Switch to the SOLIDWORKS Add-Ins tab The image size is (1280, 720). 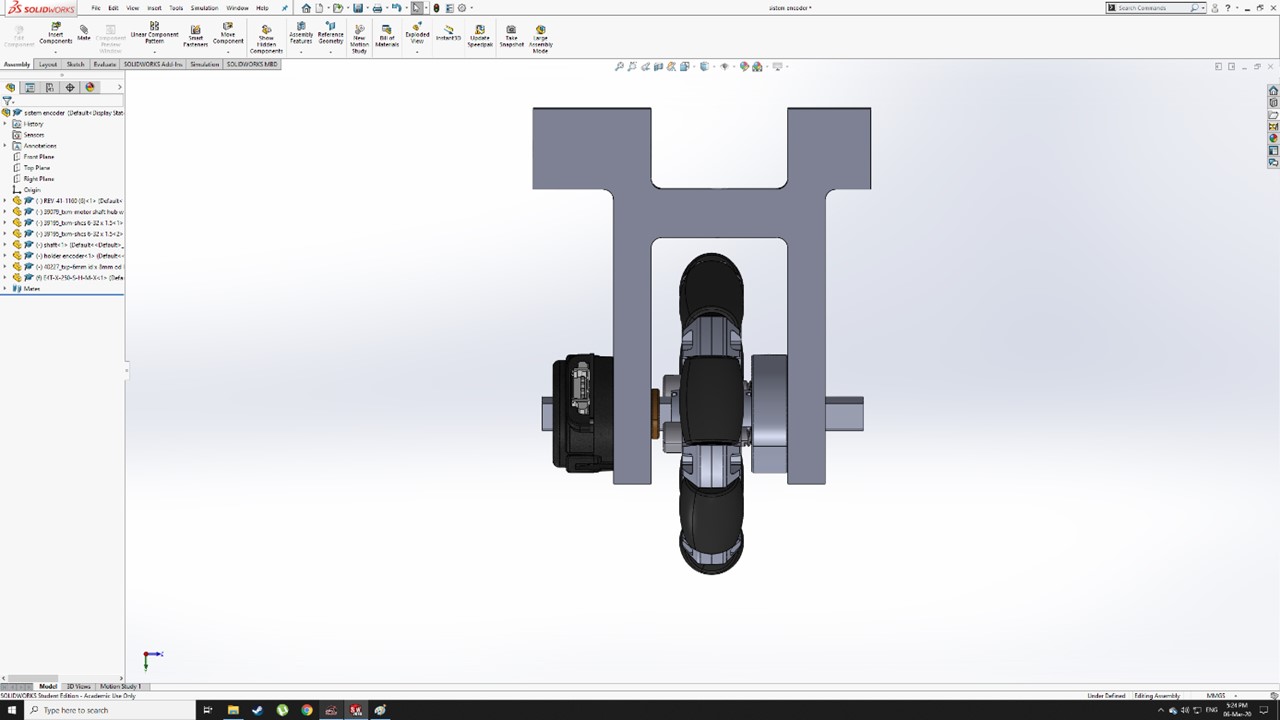point(154,64)
